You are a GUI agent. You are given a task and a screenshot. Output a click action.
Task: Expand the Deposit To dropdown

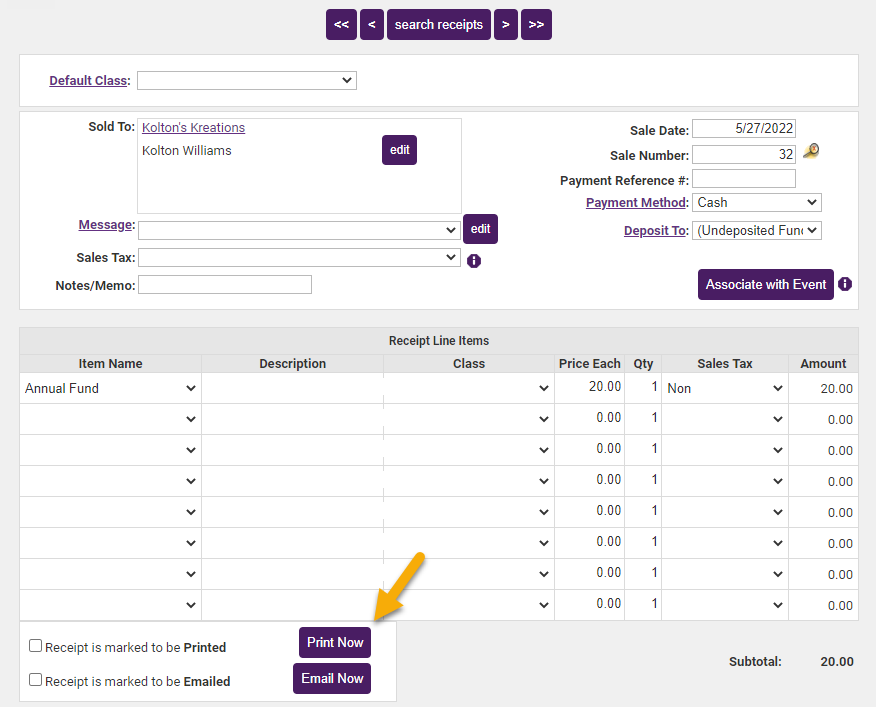pos(756,230)
